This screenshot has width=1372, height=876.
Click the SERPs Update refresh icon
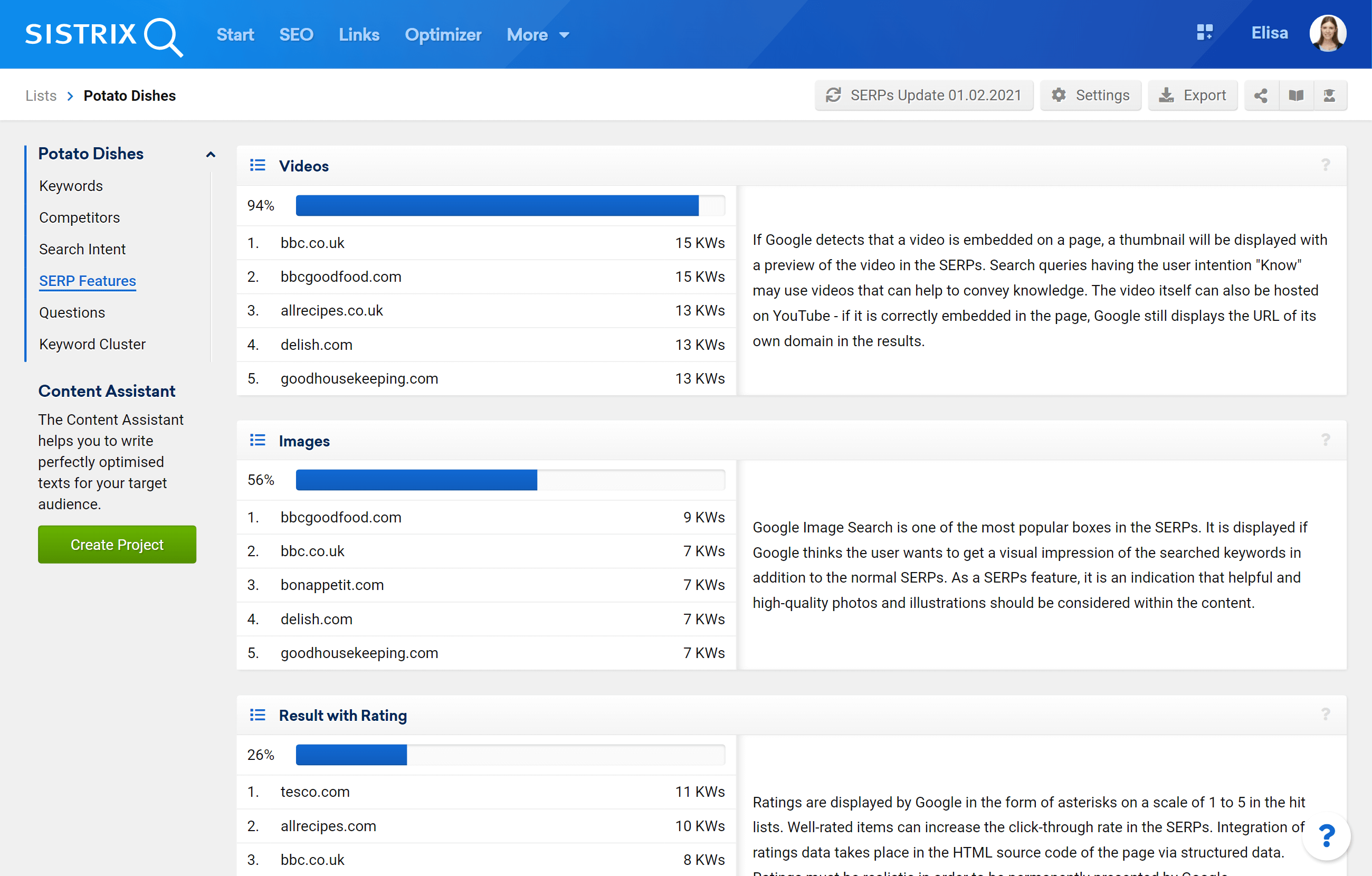[x=834, y=95]
